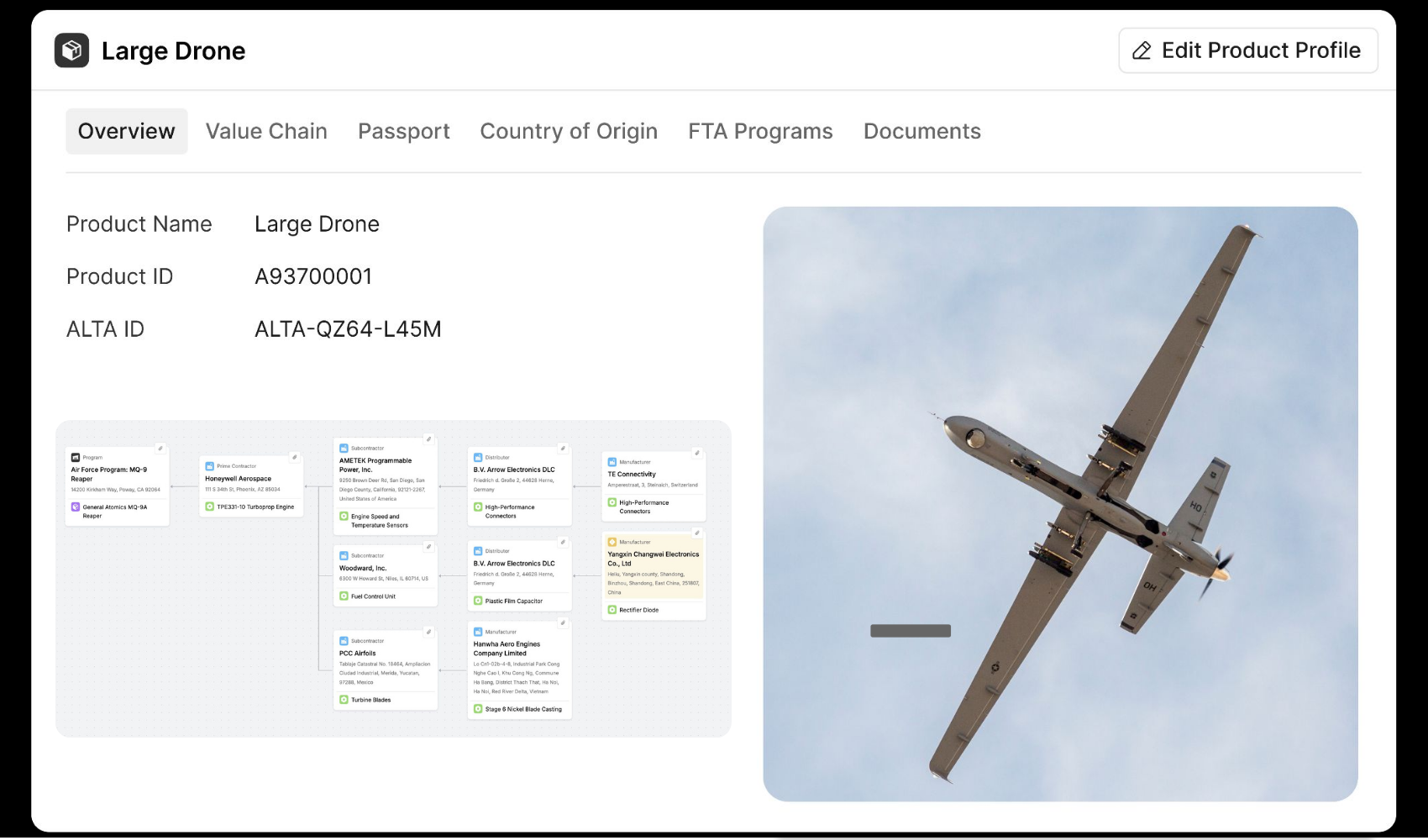The image size is (1428, 840).
Task: Click the green icon beside TPE331-10 Turboprop Engine
Action: [209, 507]
